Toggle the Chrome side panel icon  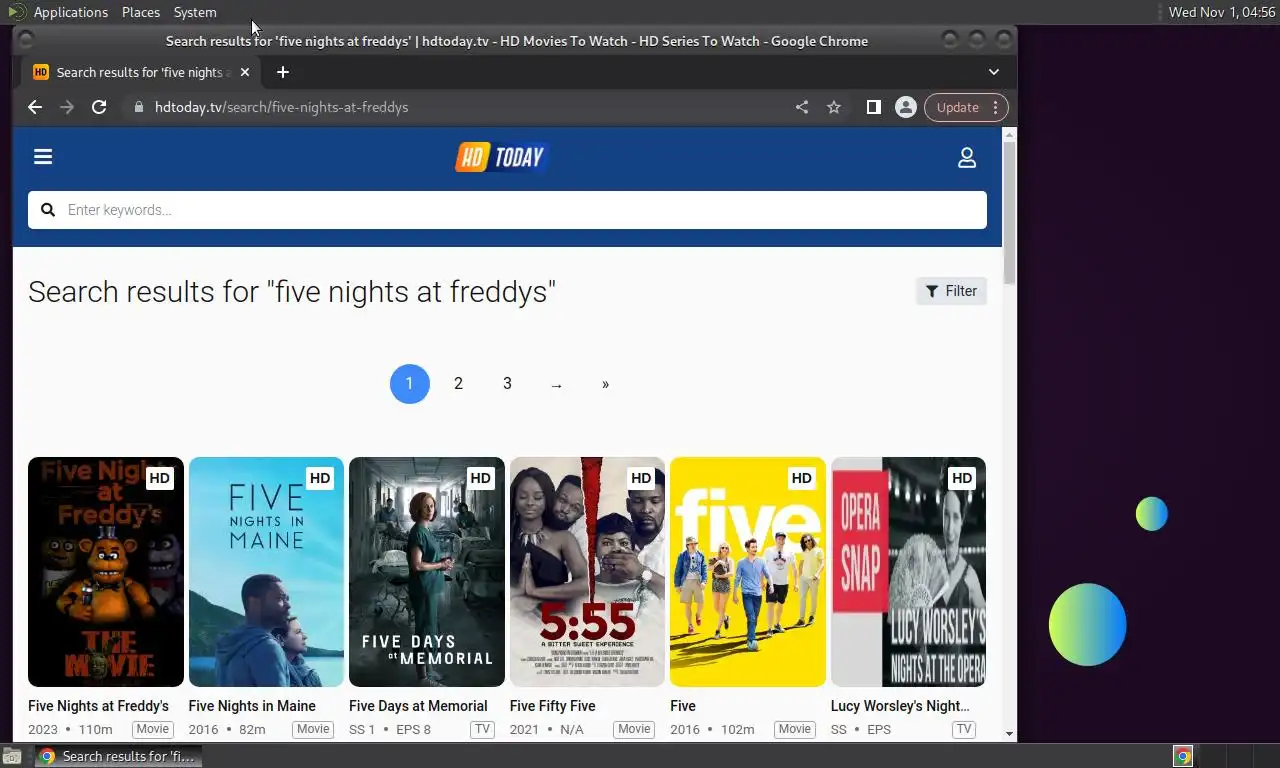(x=874, y=107)
